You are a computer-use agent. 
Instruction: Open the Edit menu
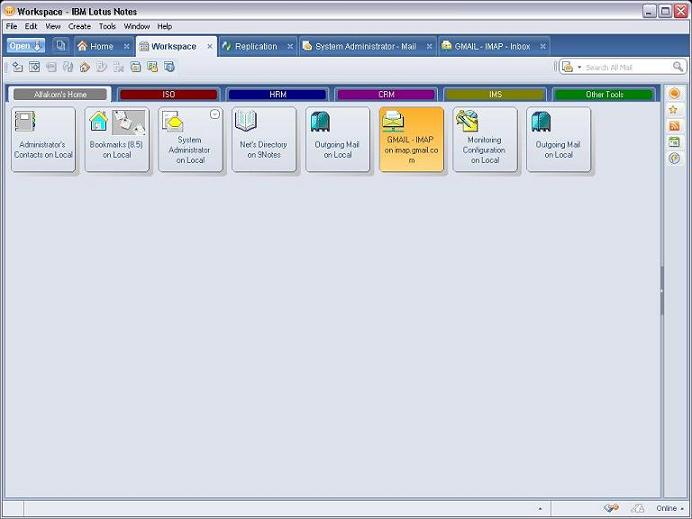(x=31, y=26)
